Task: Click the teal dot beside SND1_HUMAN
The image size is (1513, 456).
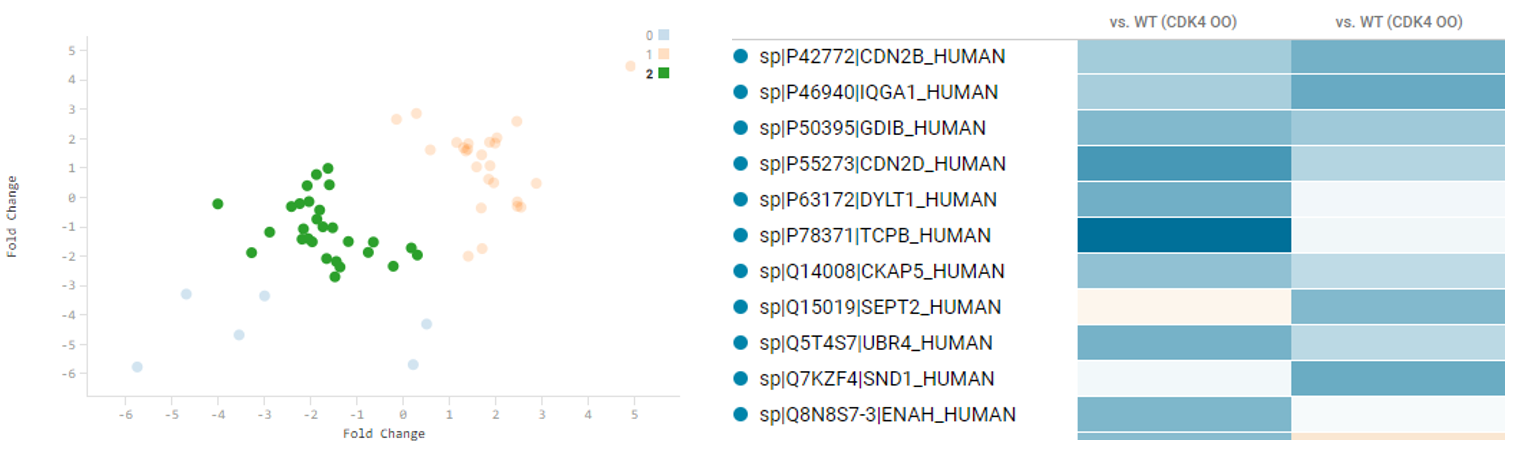Action: pos(741,379)
